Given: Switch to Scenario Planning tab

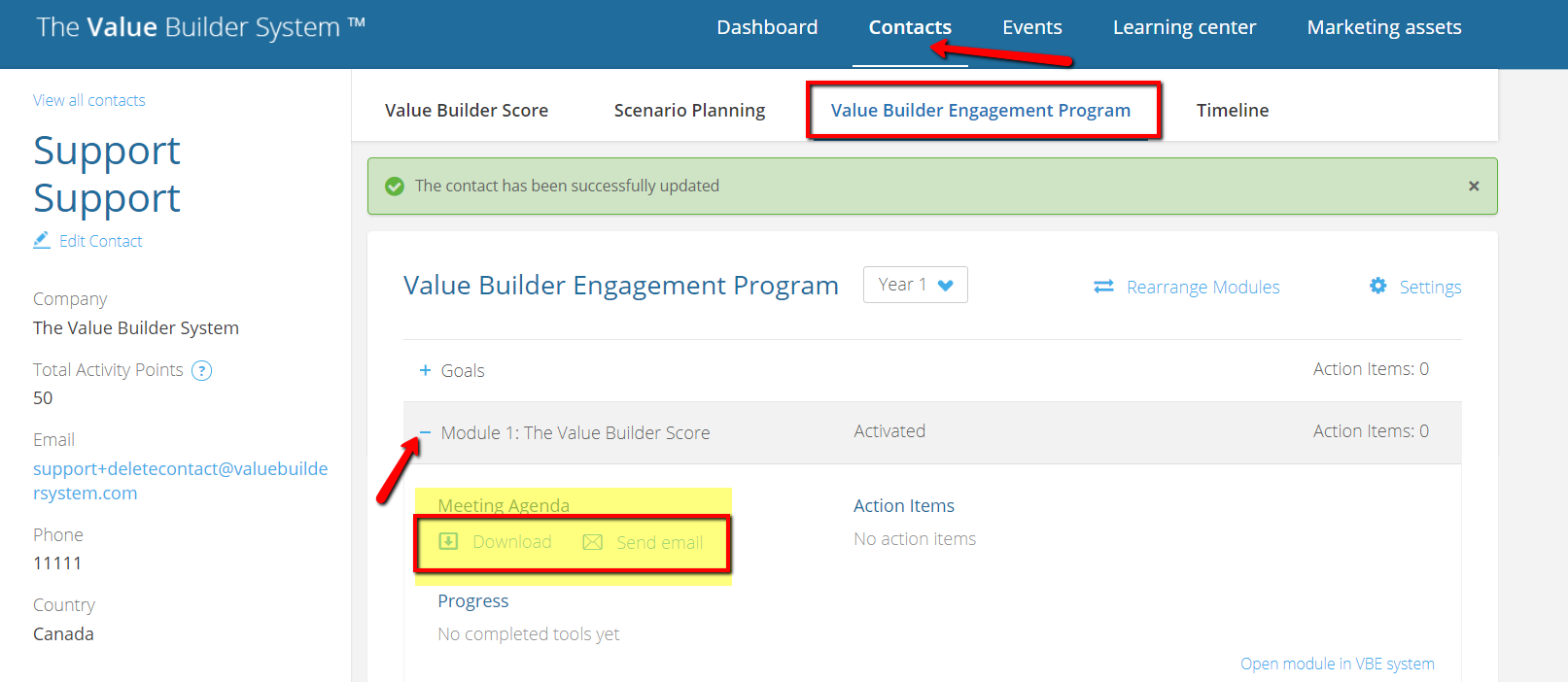Looking at the screenshot, I should 689,110.
